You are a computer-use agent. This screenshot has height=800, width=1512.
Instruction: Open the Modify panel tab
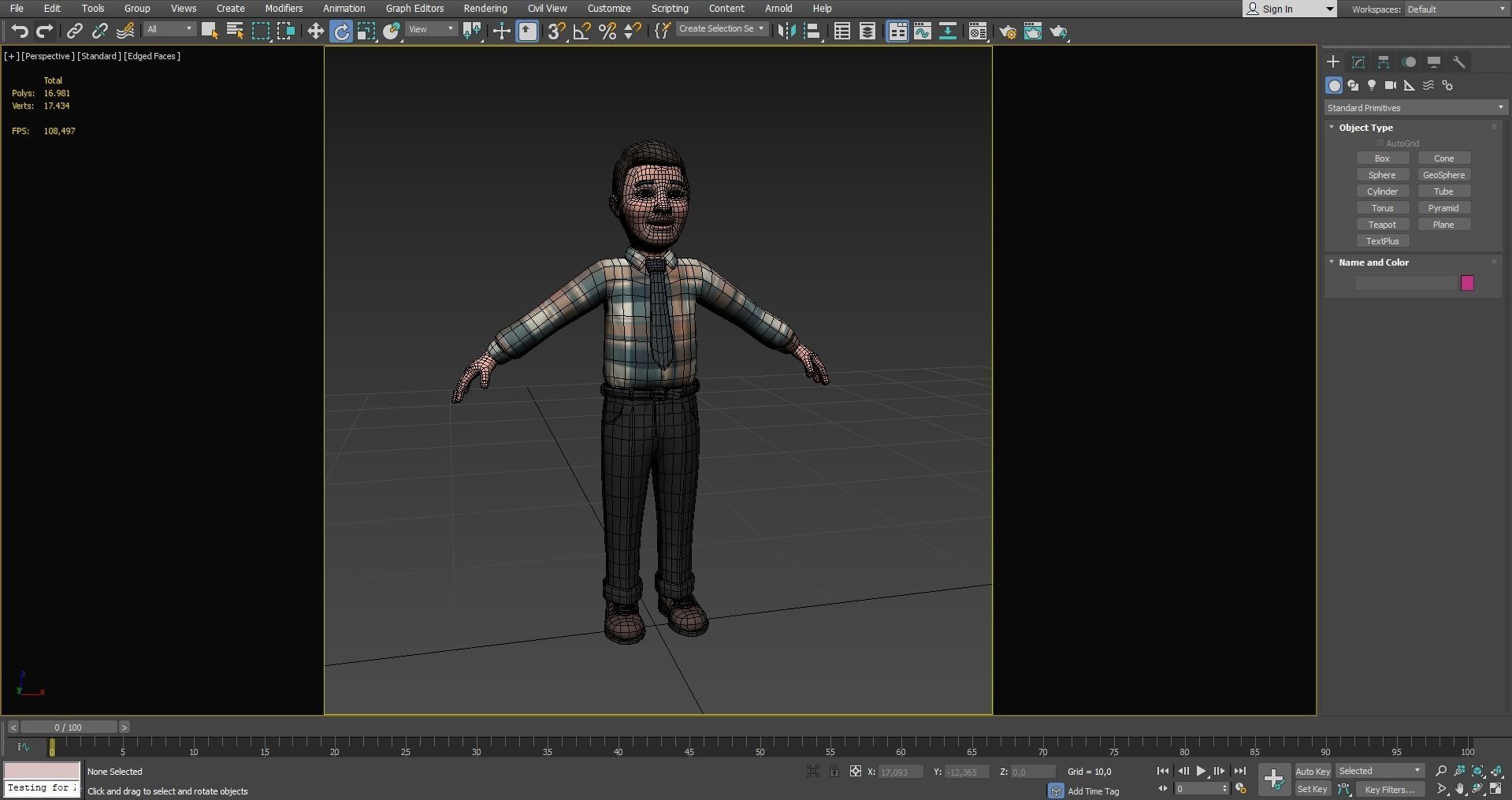[1358, 61]
